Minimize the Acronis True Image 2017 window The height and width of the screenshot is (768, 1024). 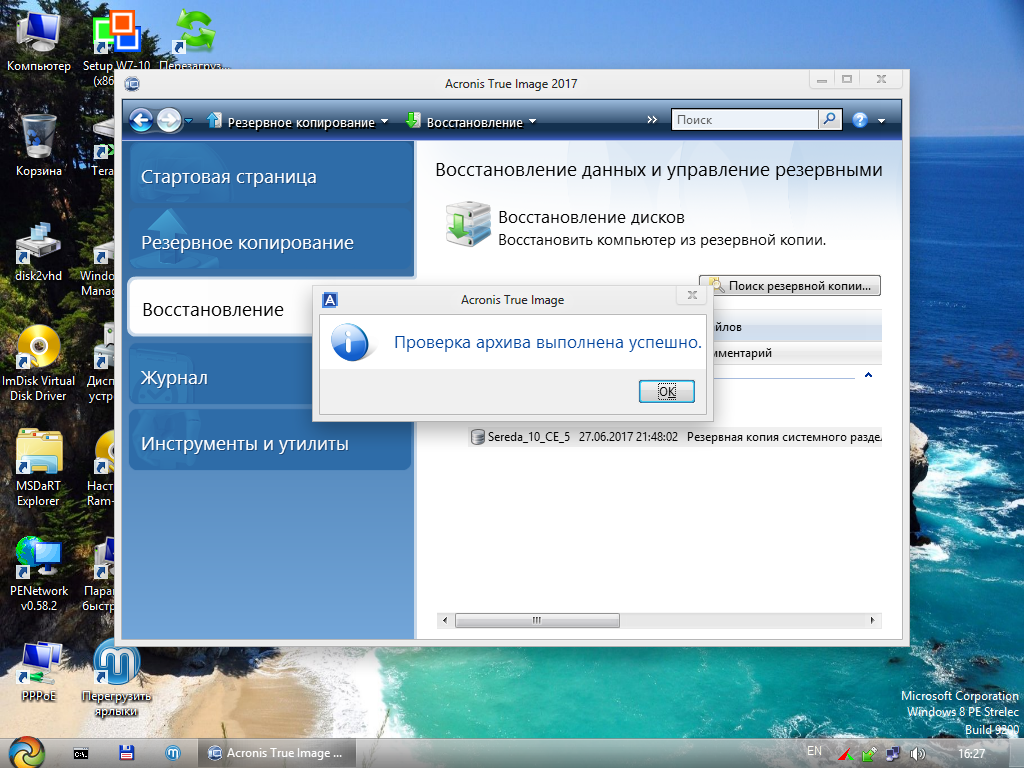coord(822,80)
